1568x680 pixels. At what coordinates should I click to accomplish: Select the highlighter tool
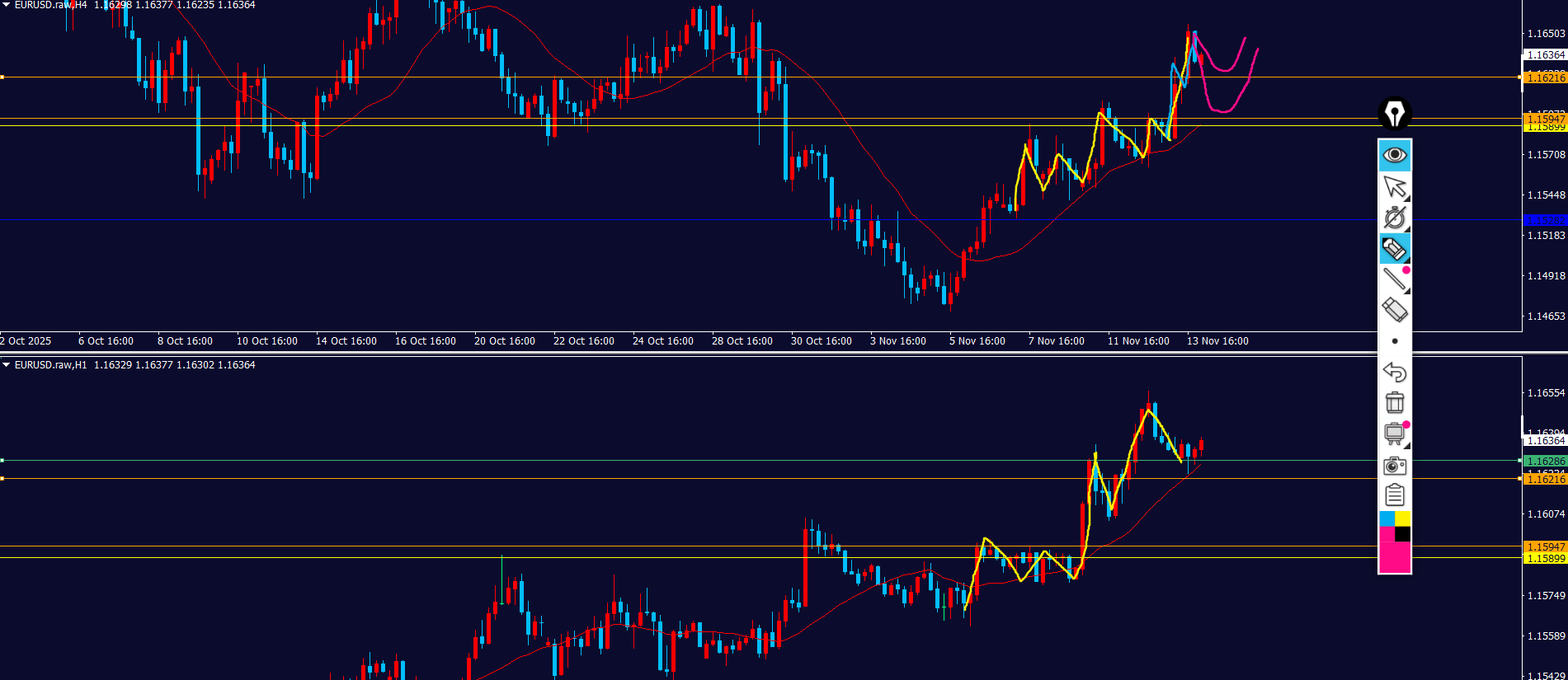[1395, 248]
